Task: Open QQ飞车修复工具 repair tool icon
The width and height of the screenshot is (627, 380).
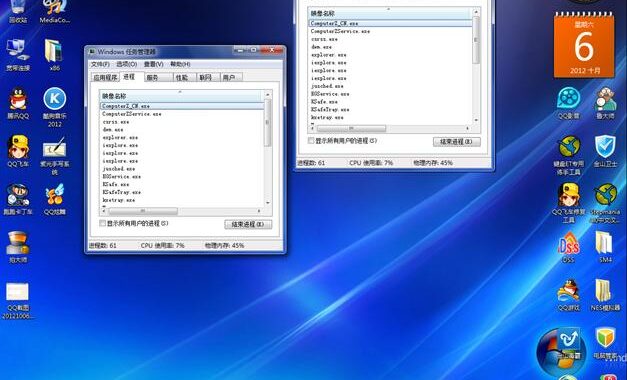Action: (569, 202)
